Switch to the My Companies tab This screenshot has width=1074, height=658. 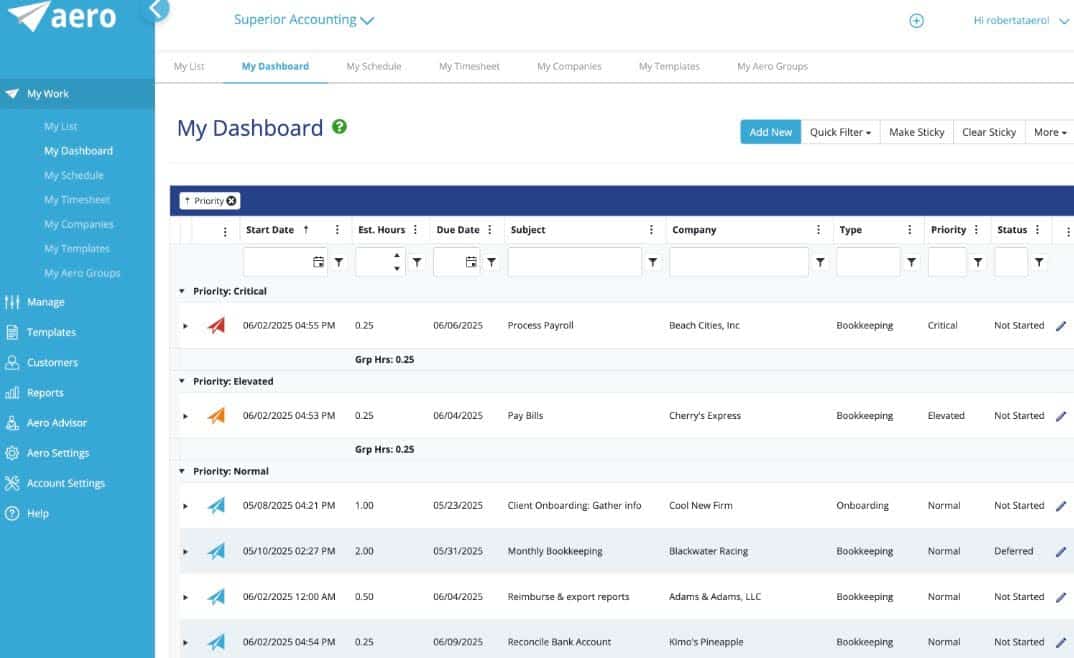click(570, 66)
